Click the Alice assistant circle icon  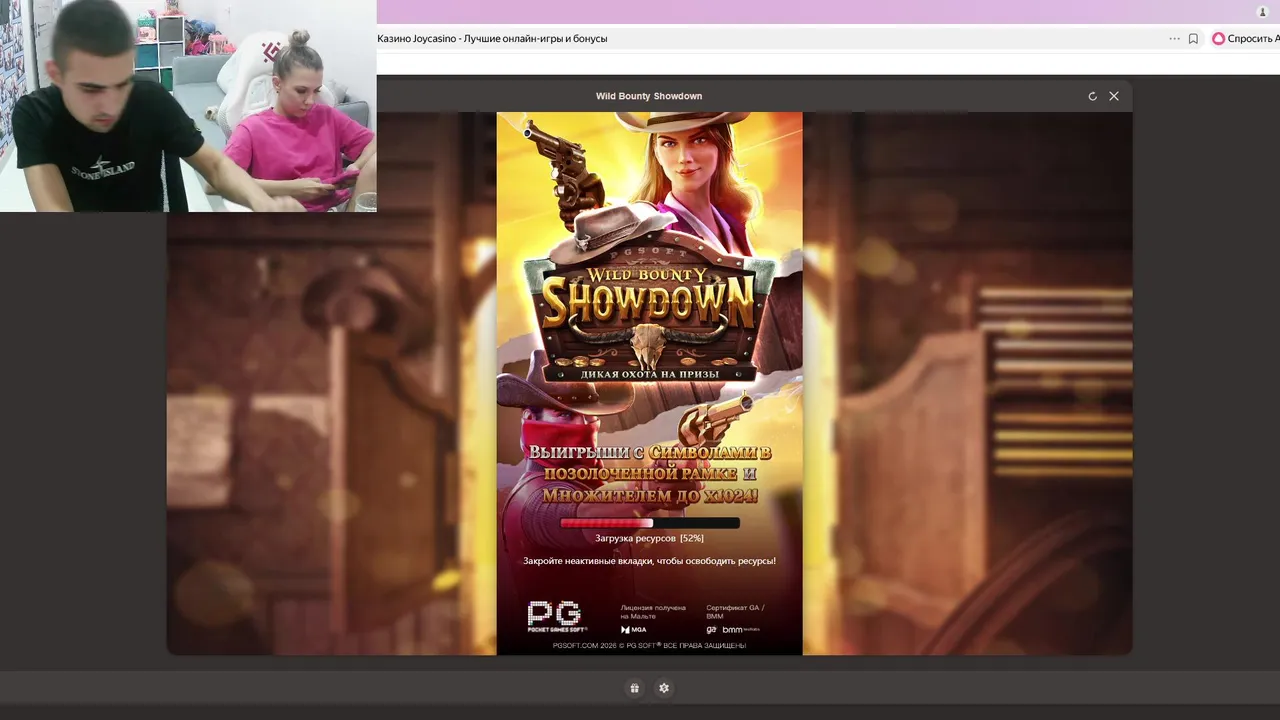pos(1218,39)
